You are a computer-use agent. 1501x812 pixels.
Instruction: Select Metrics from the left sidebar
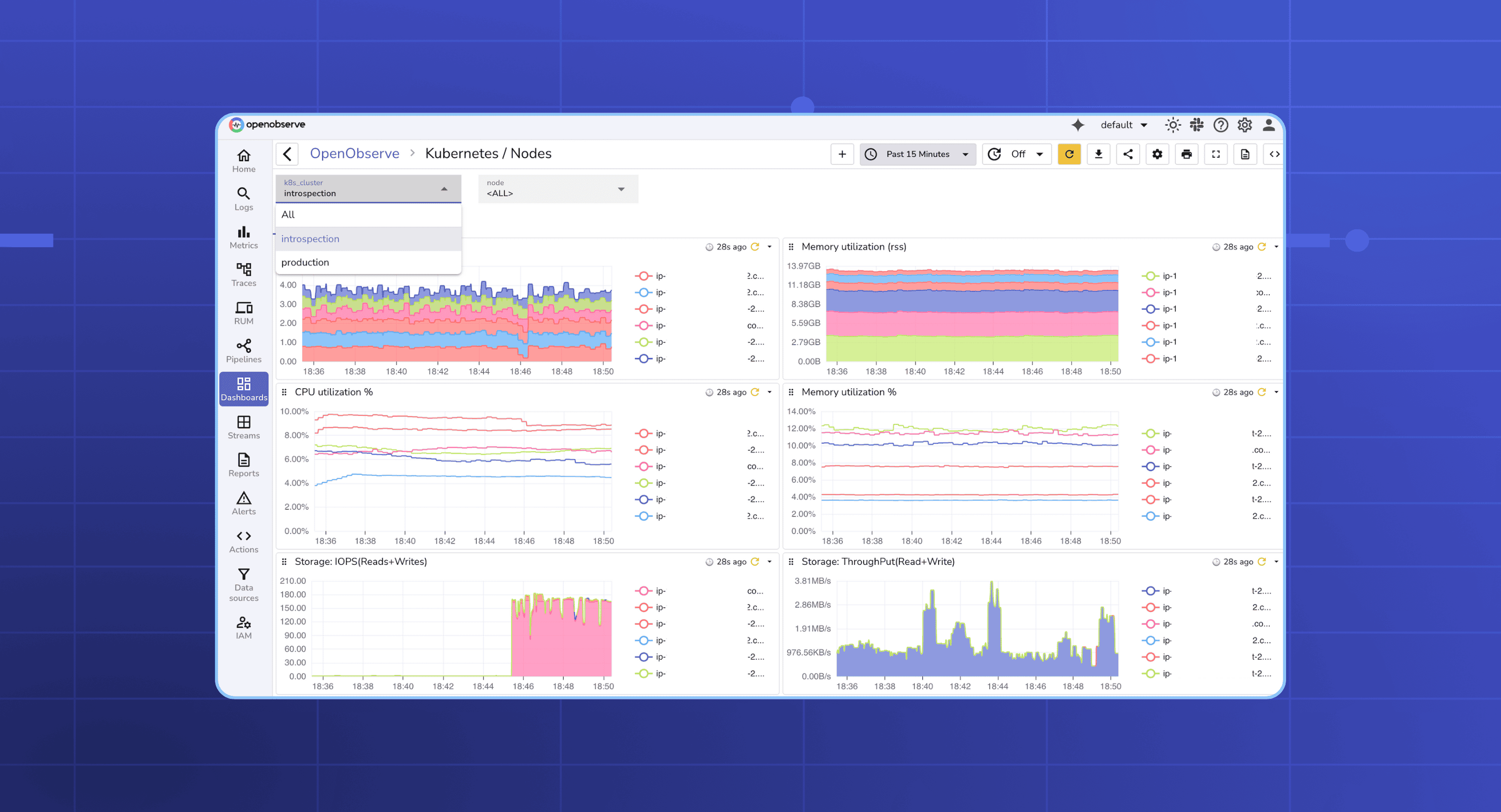[243, 236]
